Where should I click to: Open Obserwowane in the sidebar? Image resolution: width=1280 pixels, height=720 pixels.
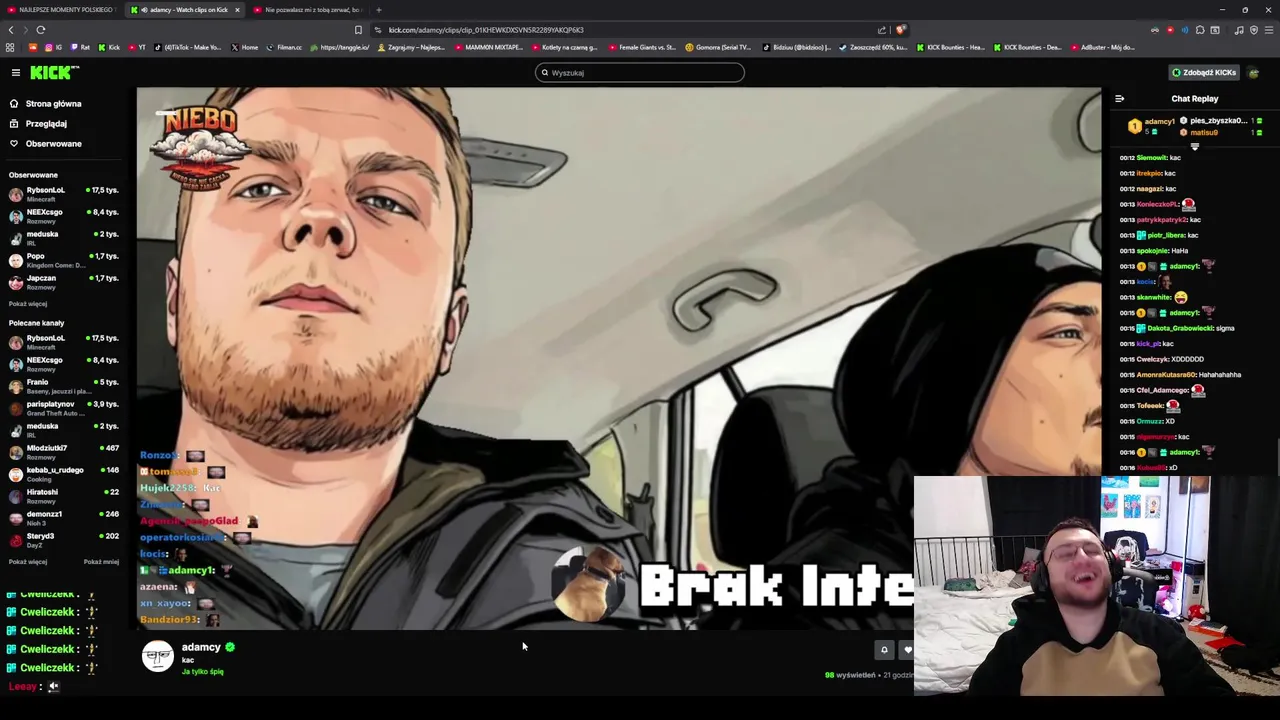tap(53, 144)
